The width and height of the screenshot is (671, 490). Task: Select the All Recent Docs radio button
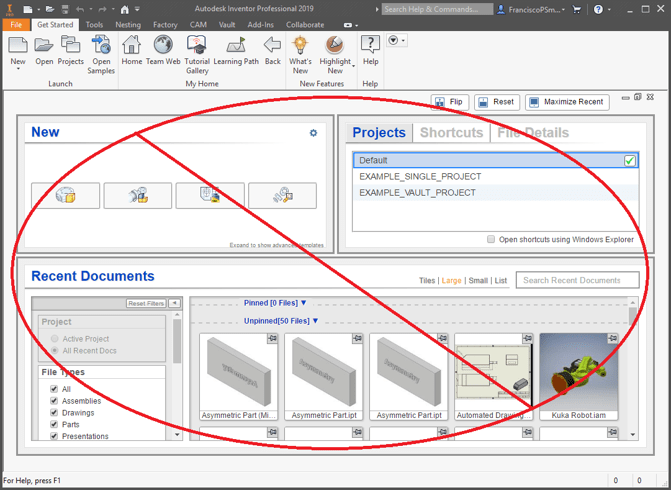[x=54, y=350]
